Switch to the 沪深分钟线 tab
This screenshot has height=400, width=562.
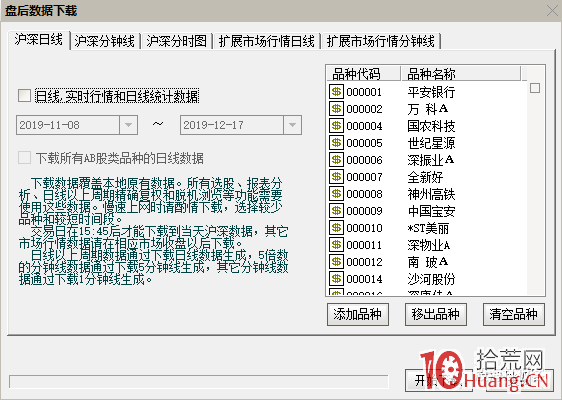[x=105, y=41]
